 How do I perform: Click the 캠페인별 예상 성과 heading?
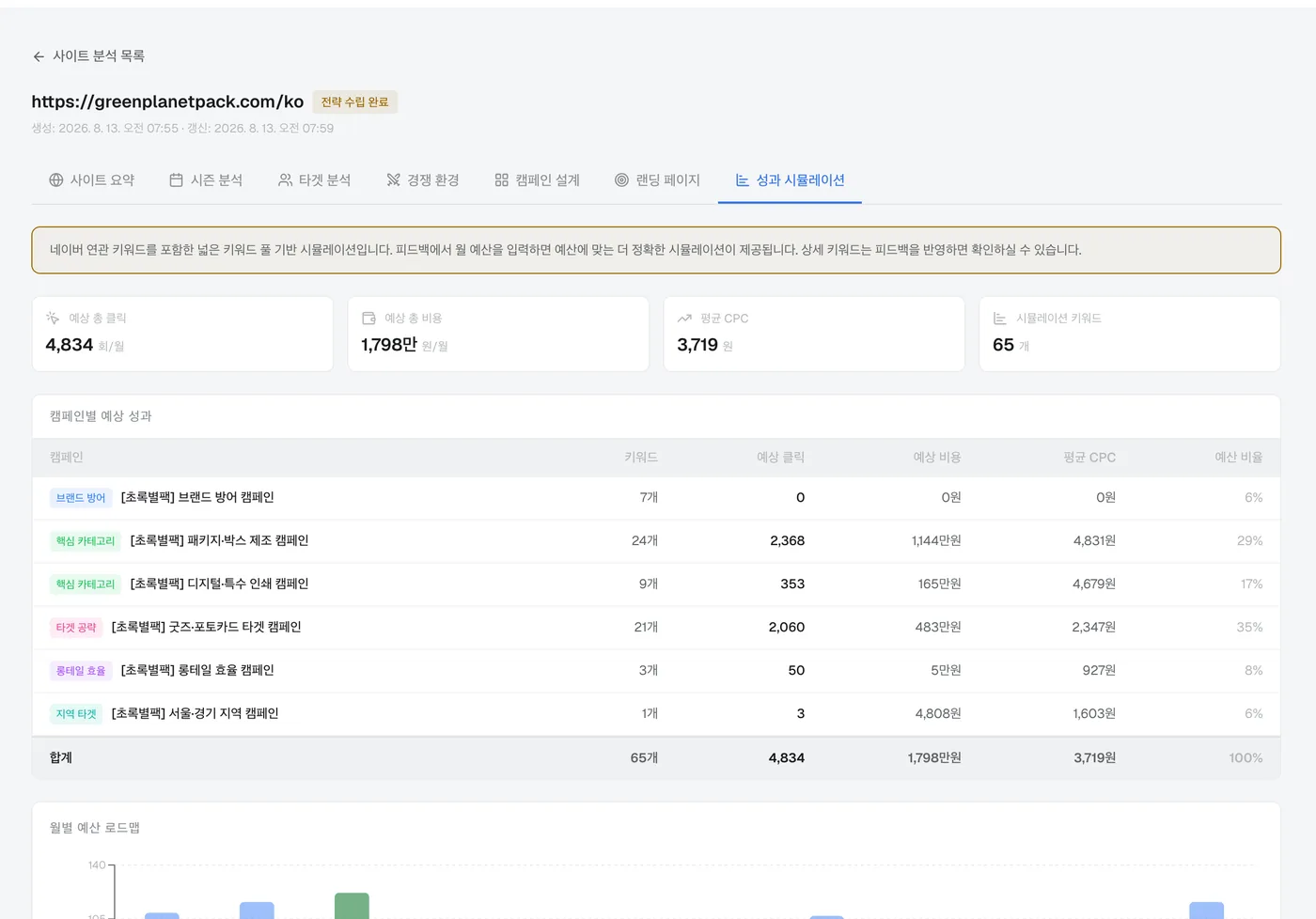101,416
